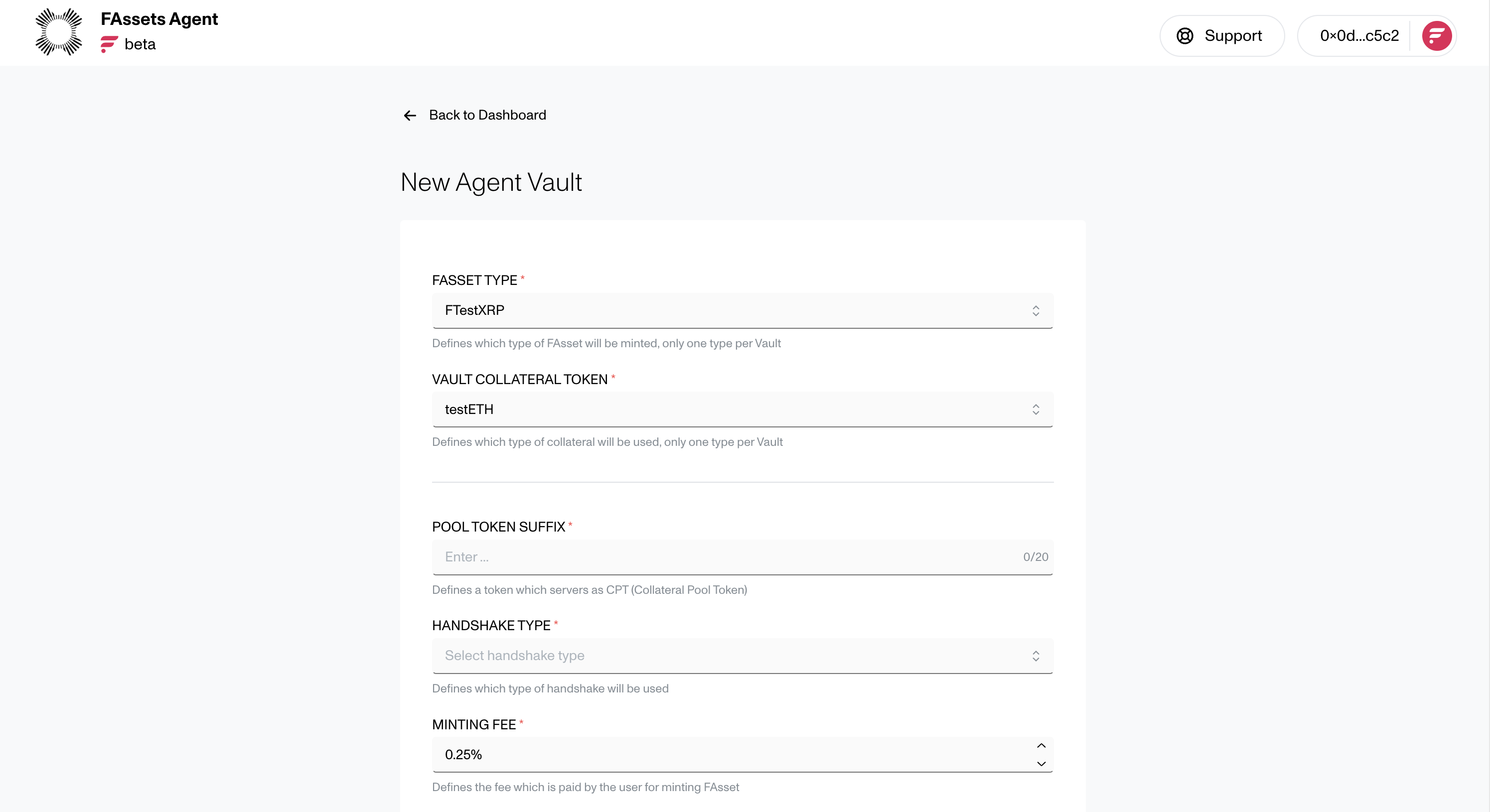Click the red Flare wallet avatar
1490x812 pixels.
[1436, 36]
